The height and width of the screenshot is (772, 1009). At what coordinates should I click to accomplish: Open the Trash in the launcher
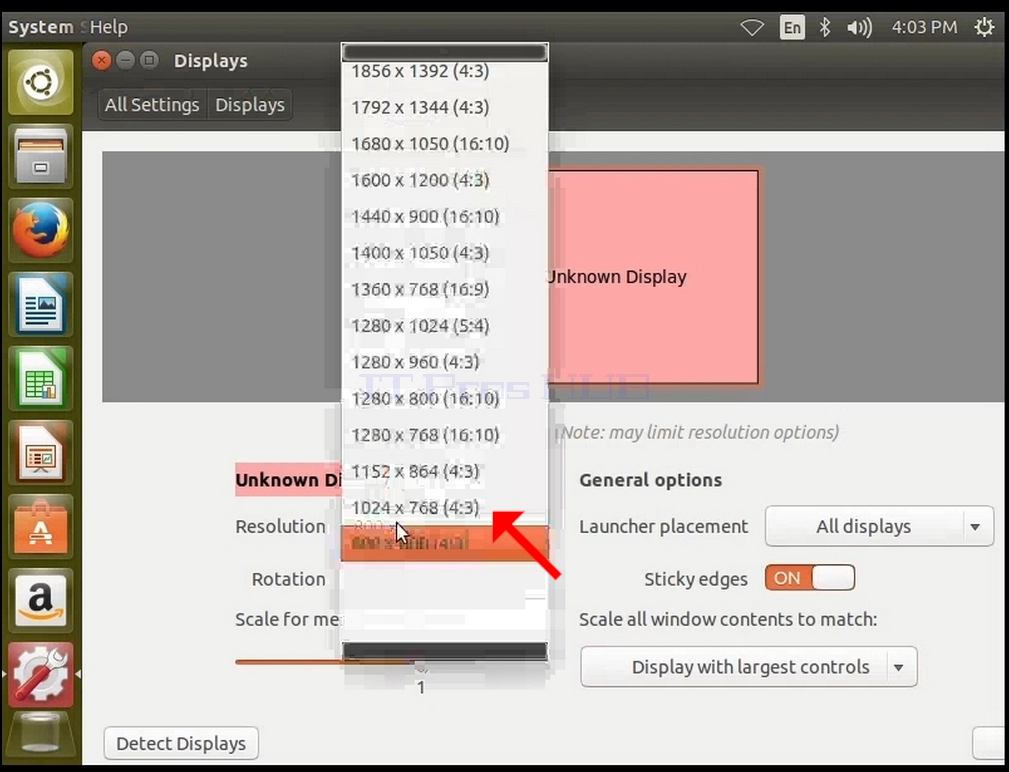(x=41, y=737)
